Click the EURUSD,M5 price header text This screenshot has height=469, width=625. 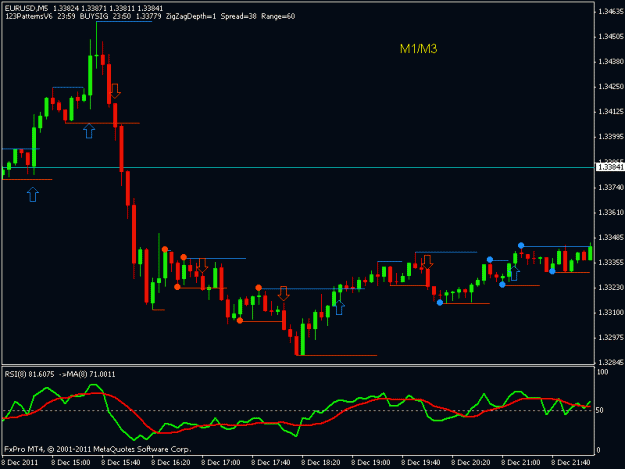pyautogui.click(x=84, y=8)
